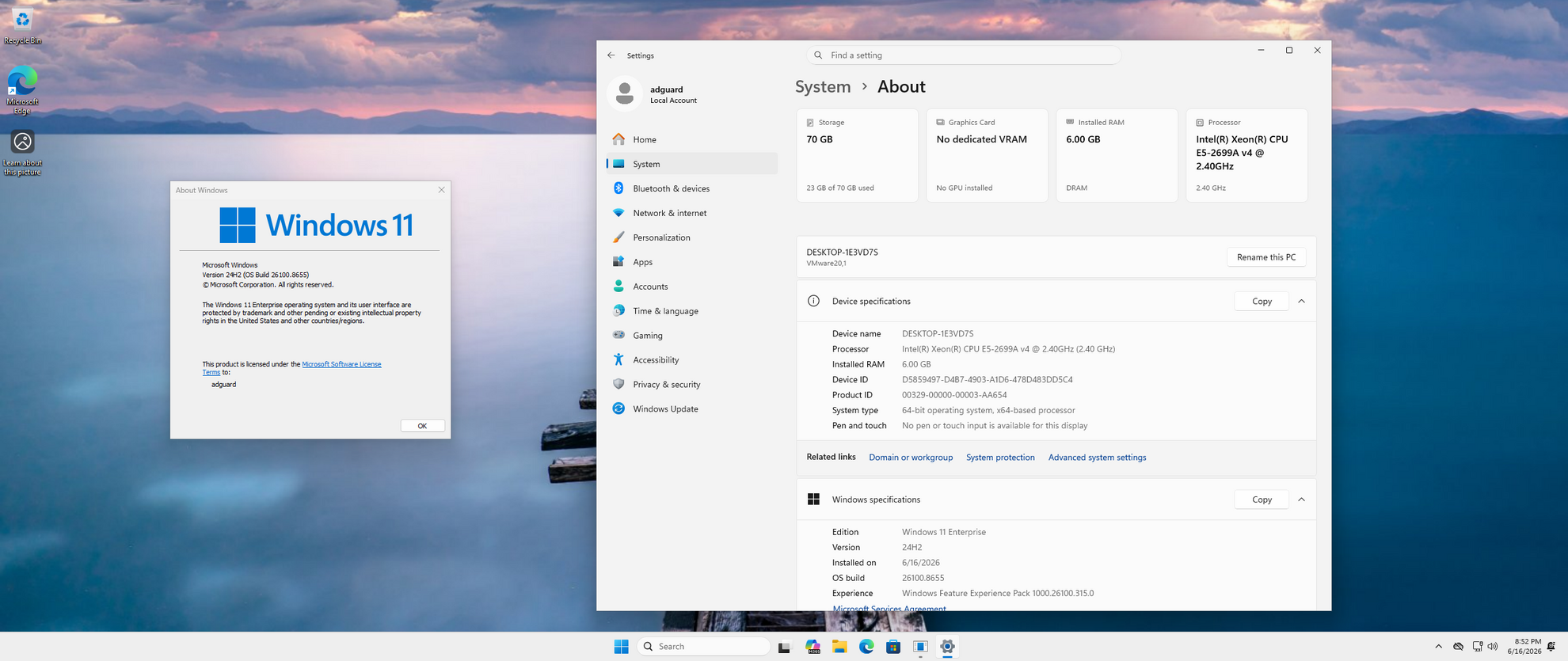Open volume tray icon
Image resolution: width=1568 pixels, height=661 pixels.
point(1493,647)
